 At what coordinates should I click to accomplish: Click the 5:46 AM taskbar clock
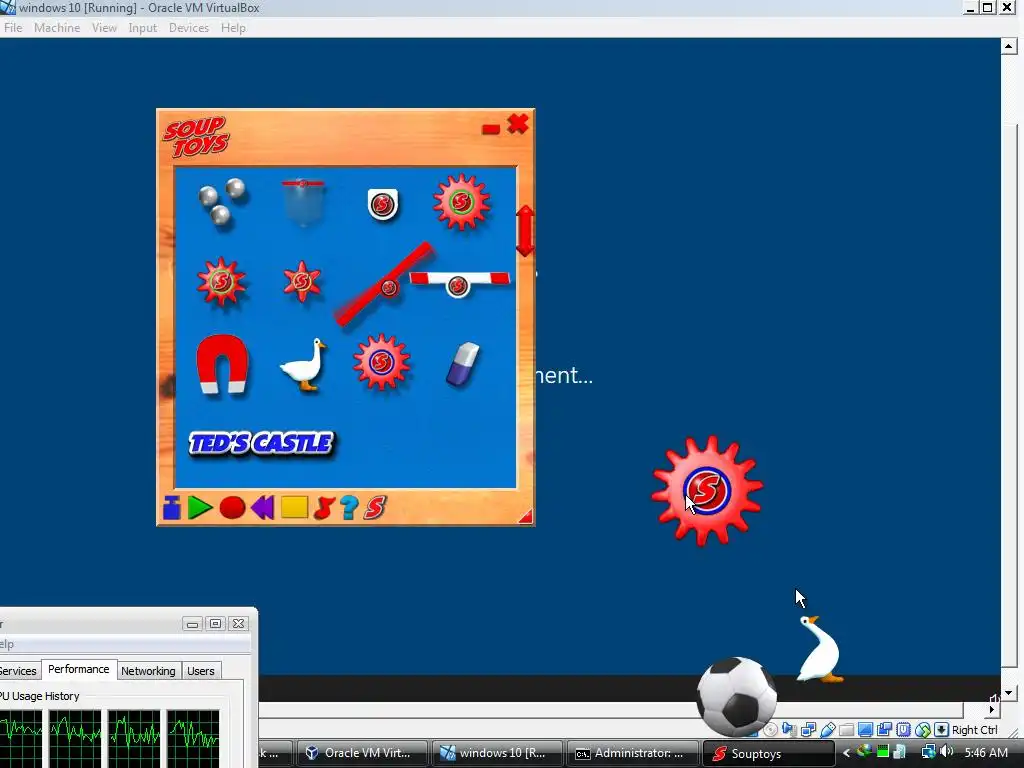986,753
